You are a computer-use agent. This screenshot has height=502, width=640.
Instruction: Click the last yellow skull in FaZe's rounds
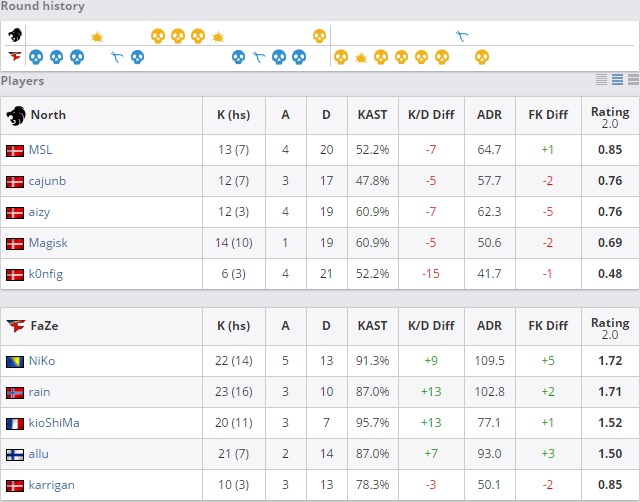pyautogui.click(x=482, y=57)
